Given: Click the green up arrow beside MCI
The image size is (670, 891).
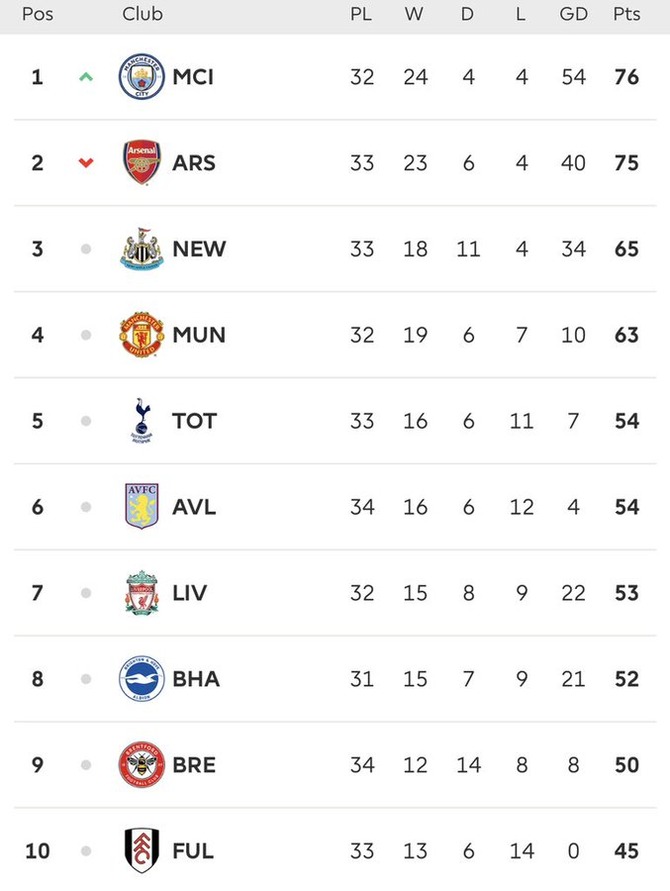Looking at the screenshot, I should pyautogui.click(x=86, y=77).
